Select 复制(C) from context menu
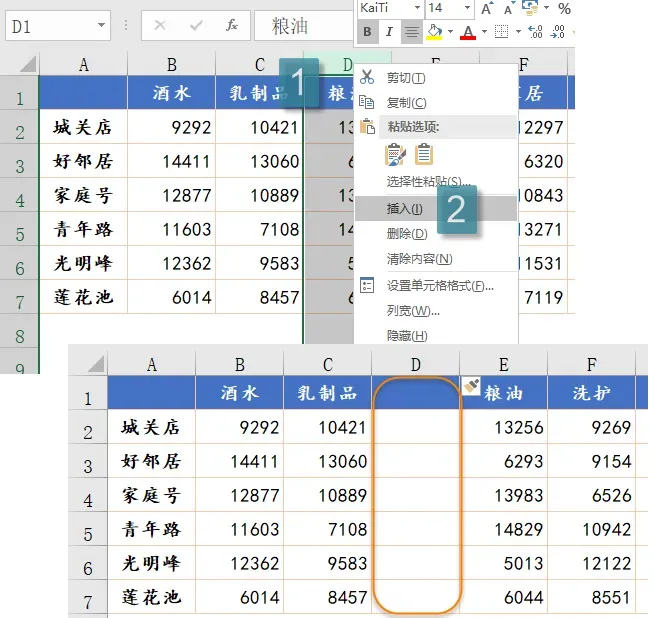654x618 pixels. [x=436, y=103]
